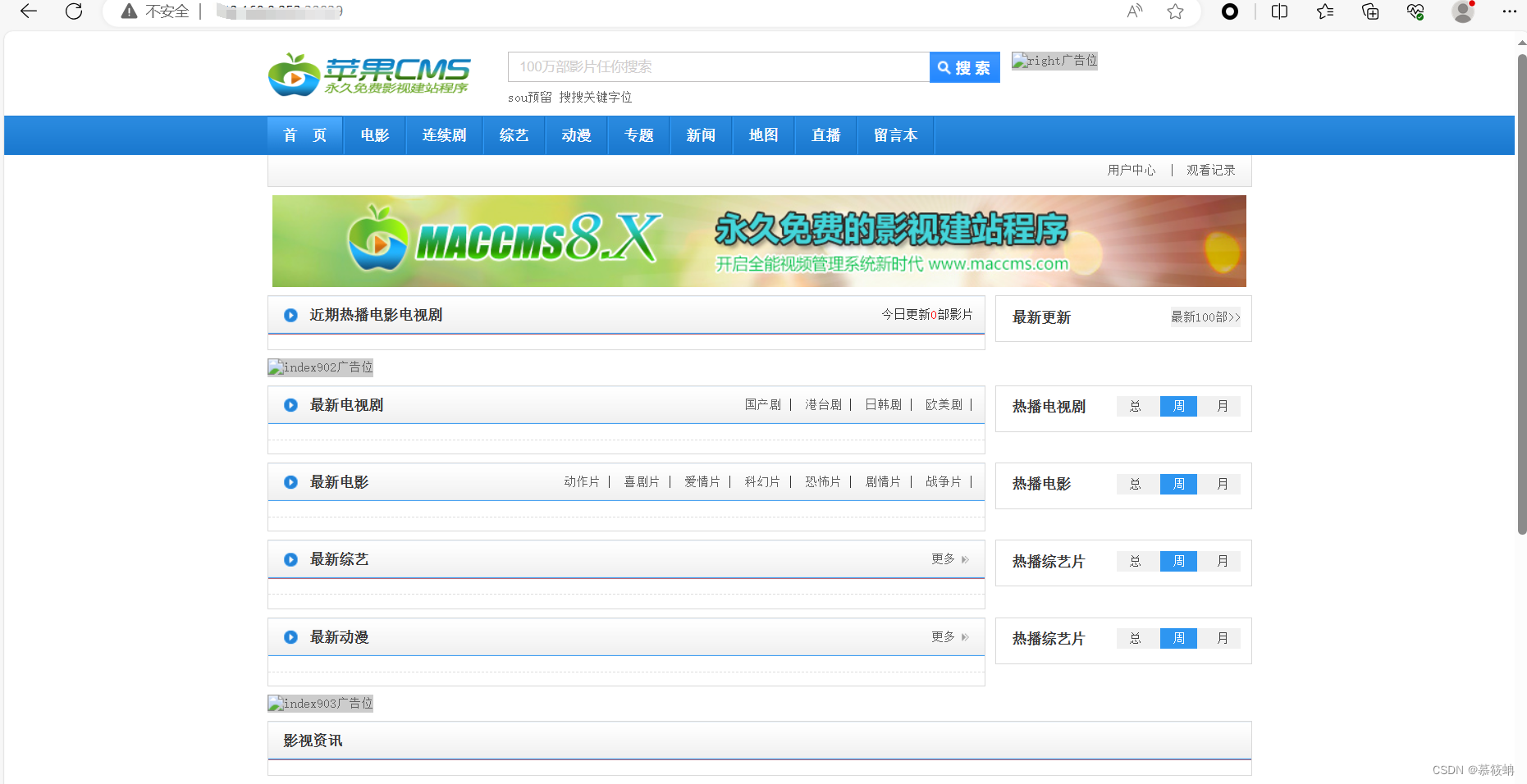Image resolution: width=1527 pixels, height=784 pixels.
Task: Open split screen view icon
Action: [1279, 11]
